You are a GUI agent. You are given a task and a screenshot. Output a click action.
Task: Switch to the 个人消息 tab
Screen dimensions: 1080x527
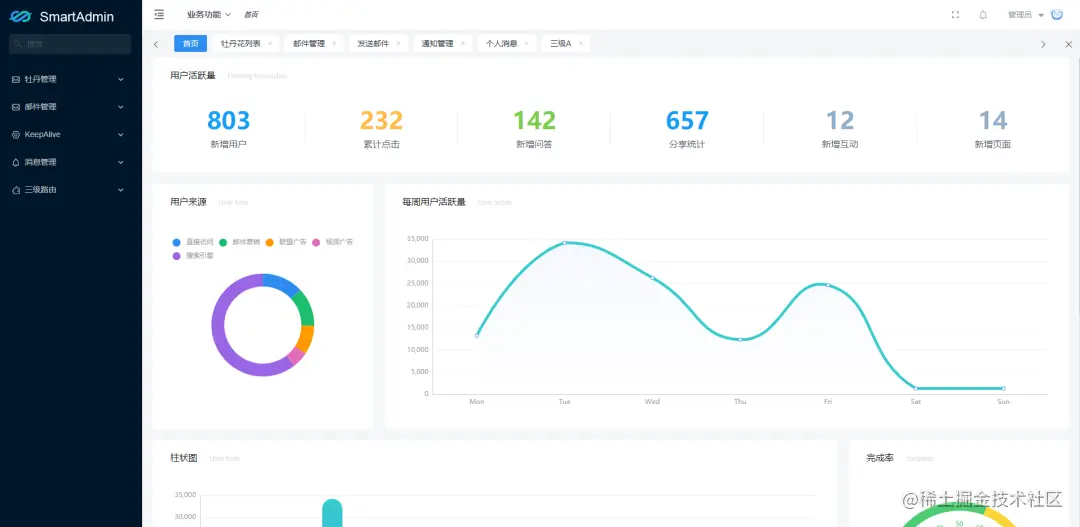[x=501, y=43]
